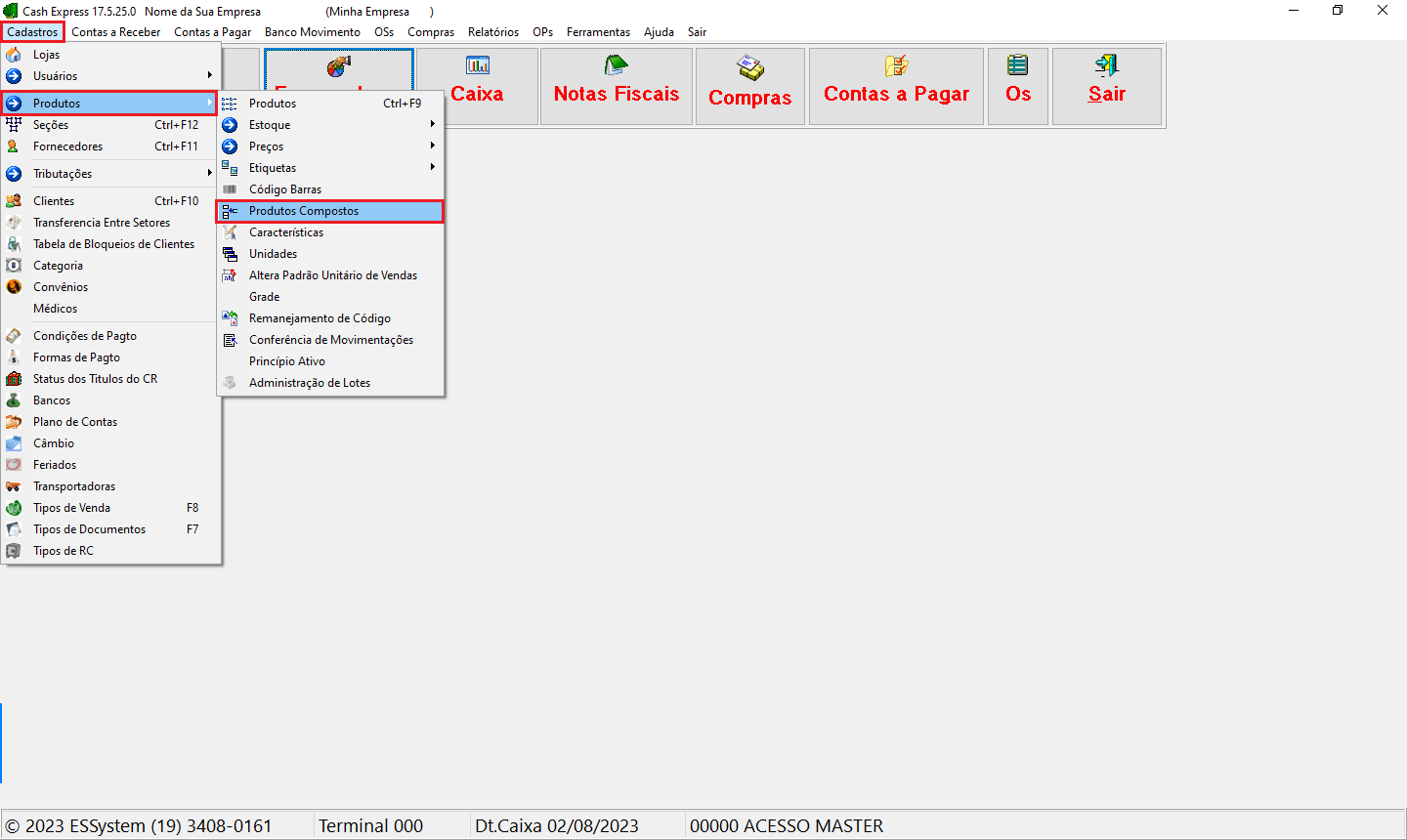Expand the Tributações submenu arrow
This screenshot has height=840, width=1407.
coord(209,173)
